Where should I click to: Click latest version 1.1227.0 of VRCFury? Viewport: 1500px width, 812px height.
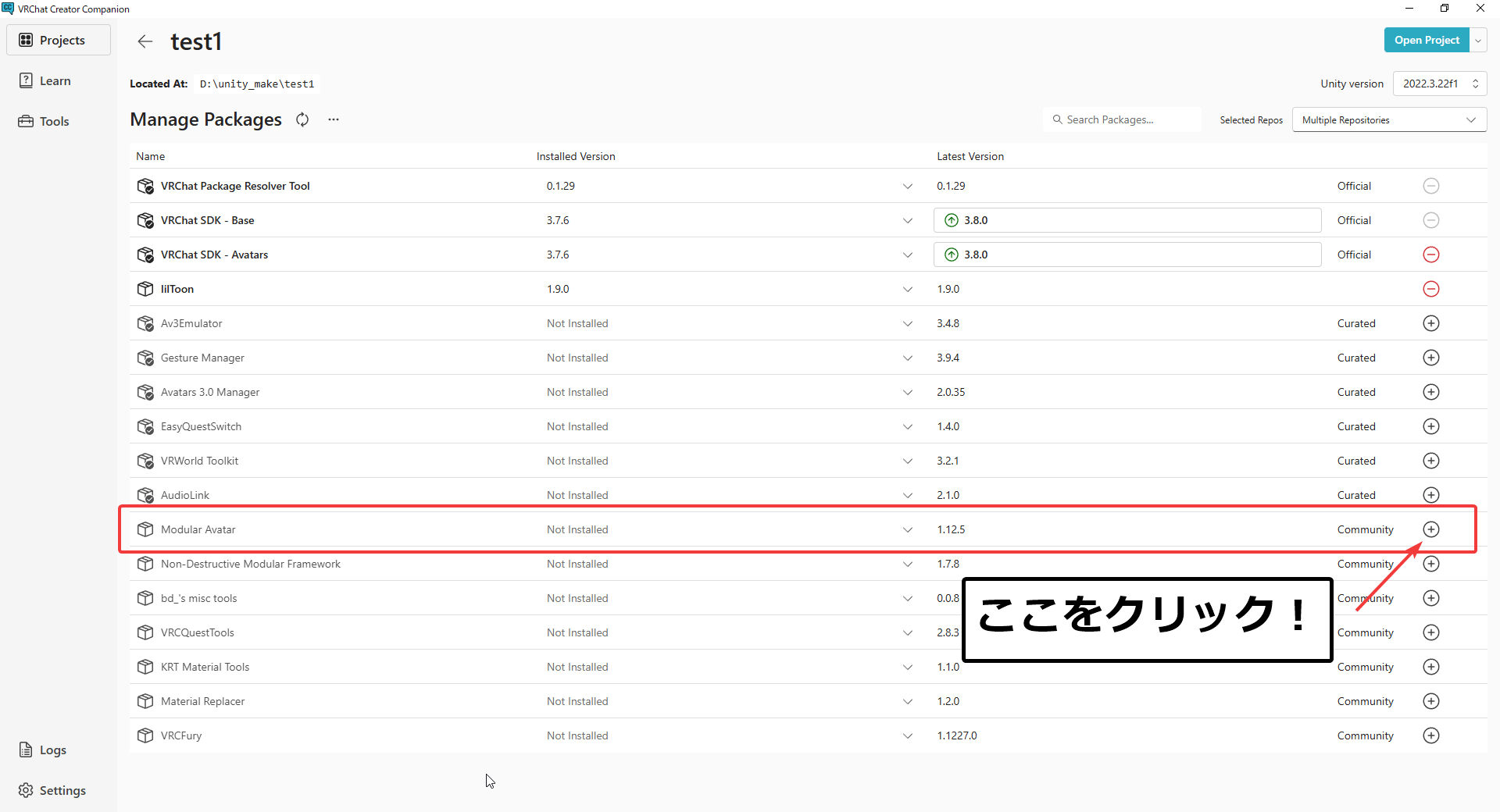(957, 735)
